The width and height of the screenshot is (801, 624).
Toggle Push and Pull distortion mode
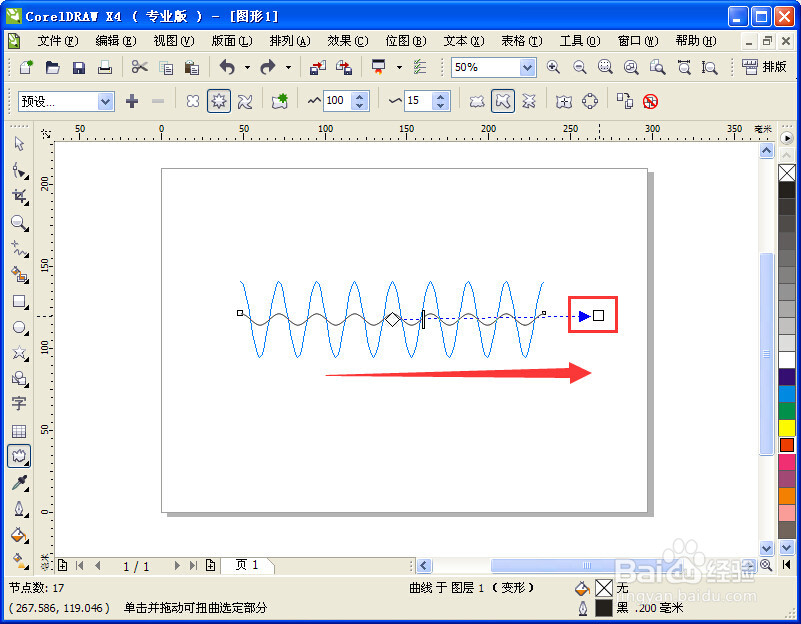coord(193,101)
